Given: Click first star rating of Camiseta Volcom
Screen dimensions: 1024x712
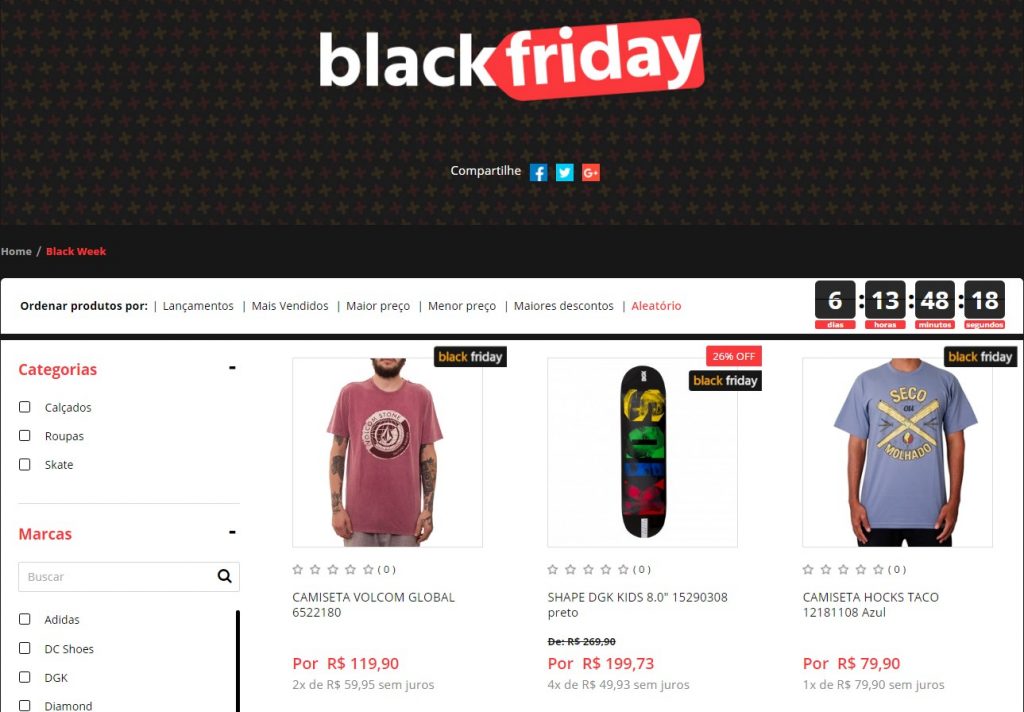Looking at the screenshot, I should 298,570.
